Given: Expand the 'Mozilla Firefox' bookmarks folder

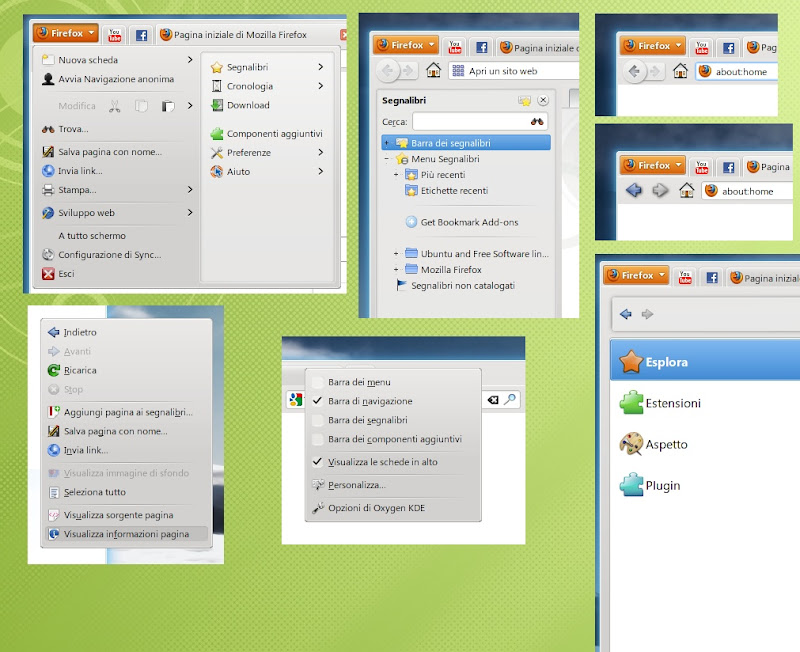Looking at the screenshot, I should click(x=396, y=269).
